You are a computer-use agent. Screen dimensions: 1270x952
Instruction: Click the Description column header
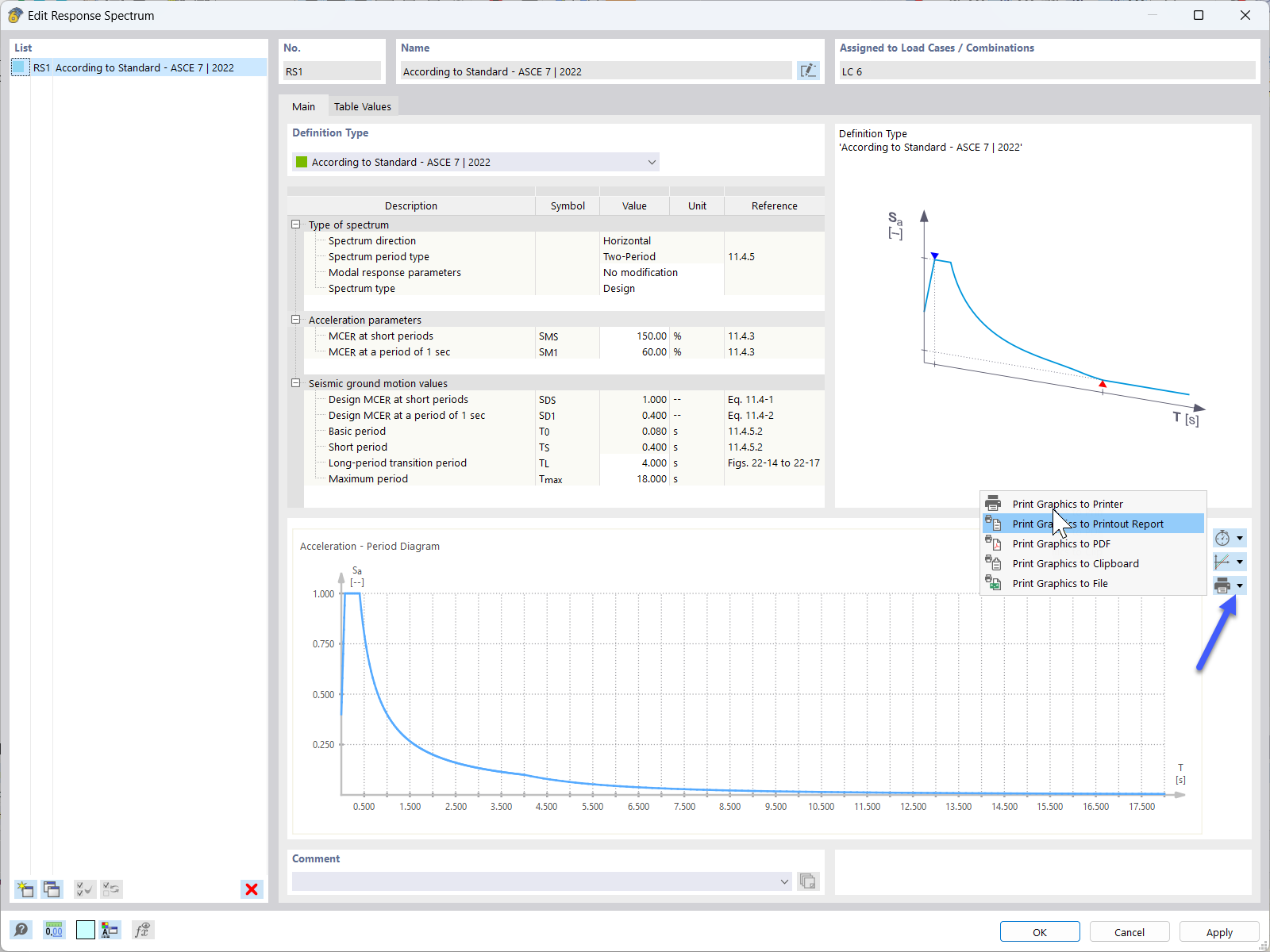(x=411, y=205)
